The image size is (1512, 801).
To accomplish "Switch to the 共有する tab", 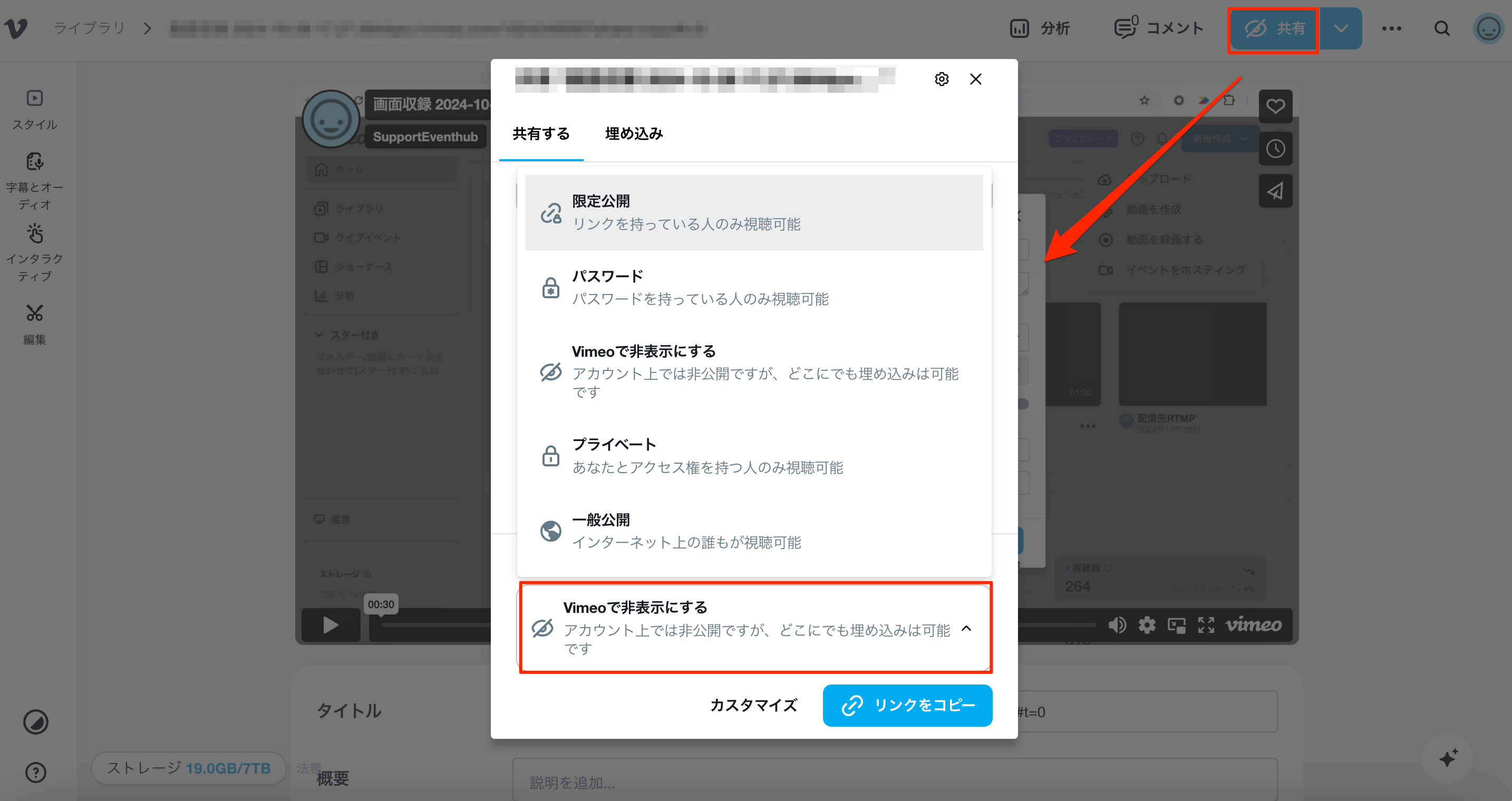I will 540,134.
